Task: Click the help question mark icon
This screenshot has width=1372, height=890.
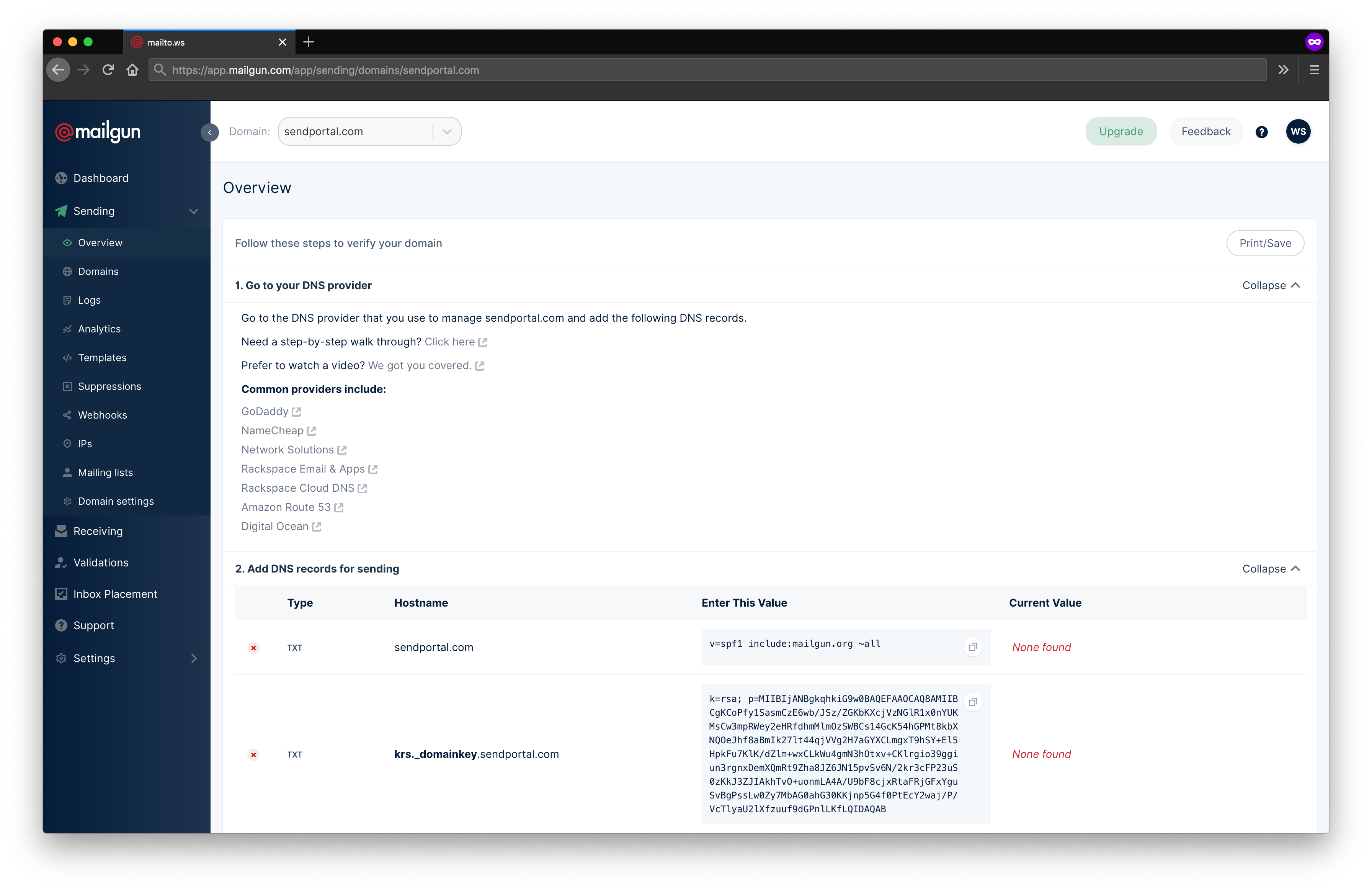Action: (1262, 131)
